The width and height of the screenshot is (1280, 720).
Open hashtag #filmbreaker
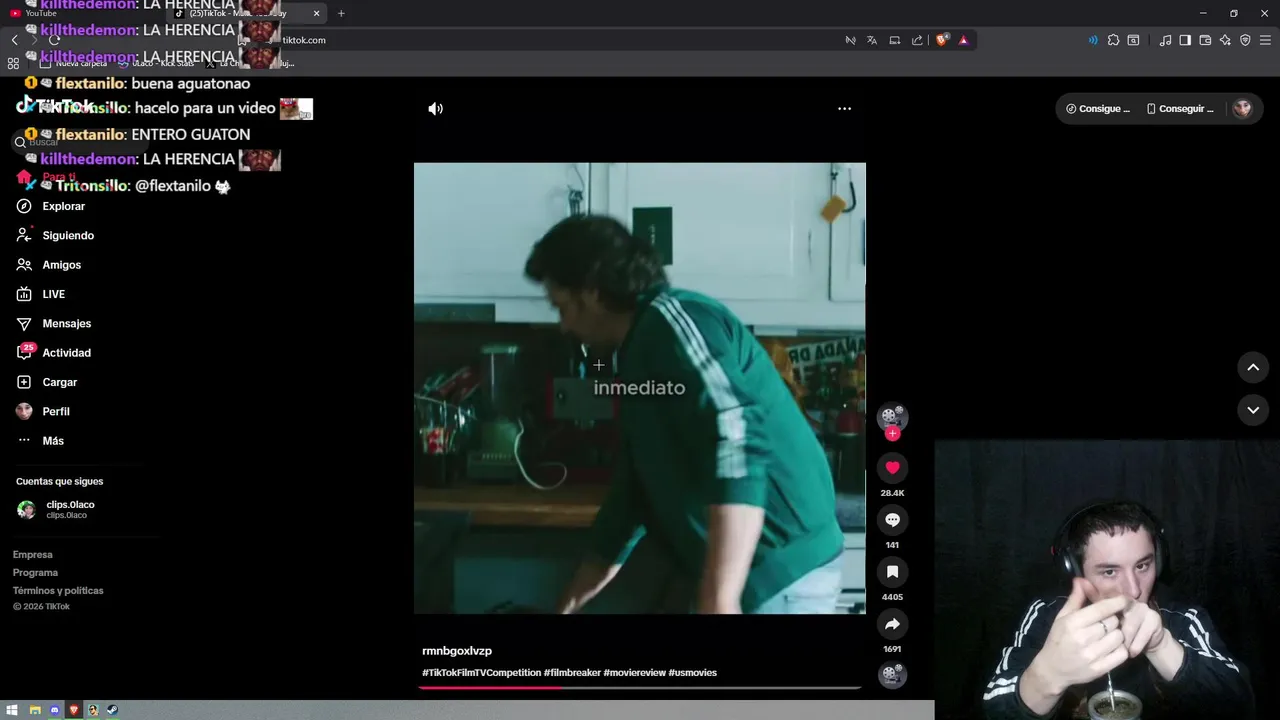coord(572,673)
